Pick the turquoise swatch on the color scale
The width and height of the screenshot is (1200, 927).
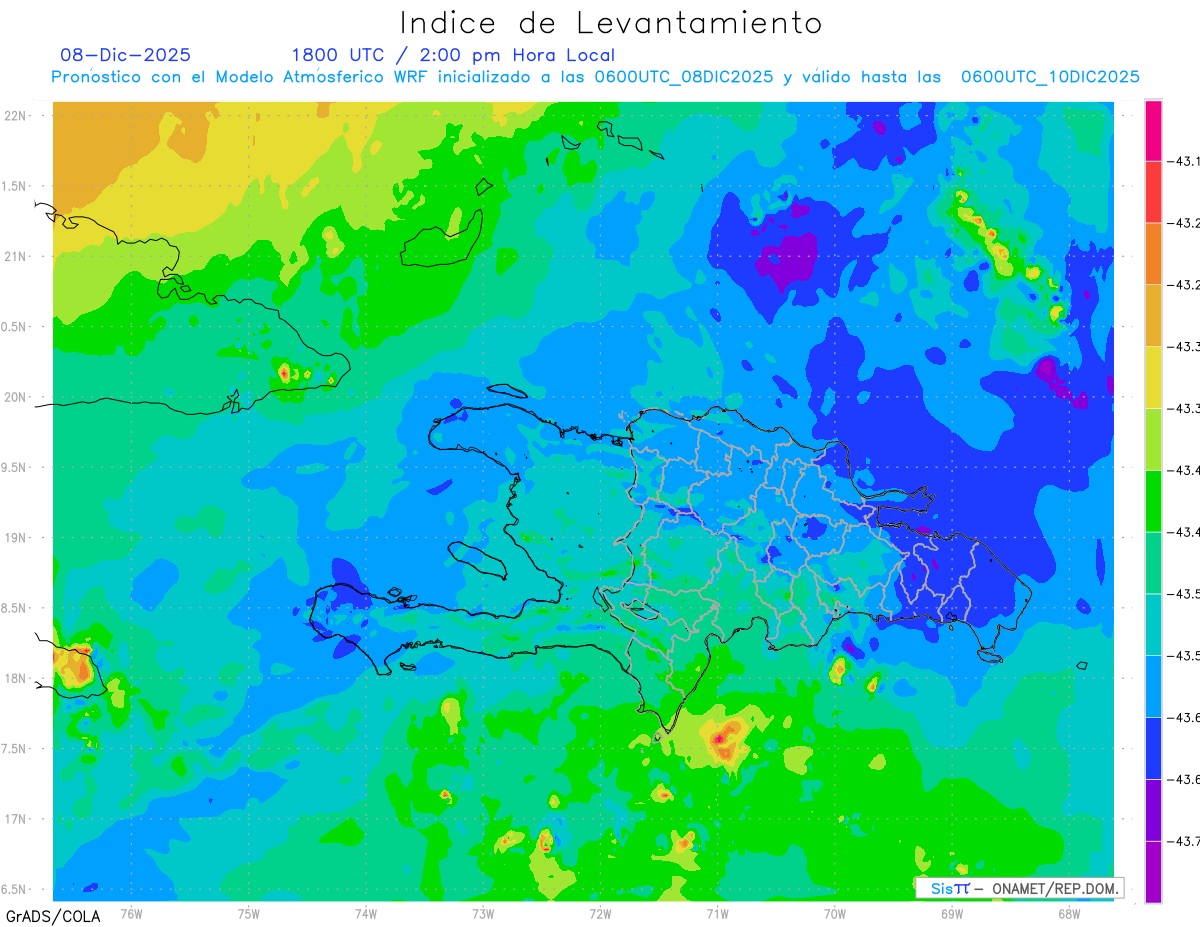click(1153, 624)
